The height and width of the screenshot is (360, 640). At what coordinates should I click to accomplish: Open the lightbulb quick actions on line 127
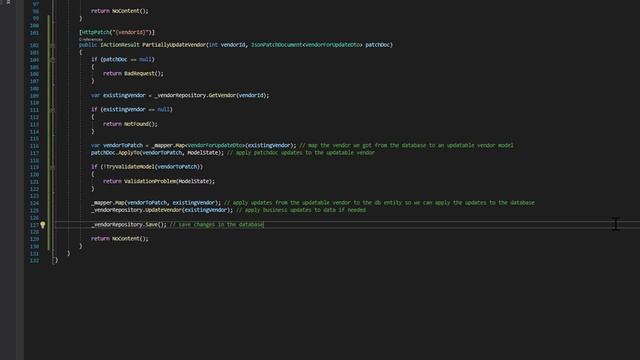(x=43, y=225)
